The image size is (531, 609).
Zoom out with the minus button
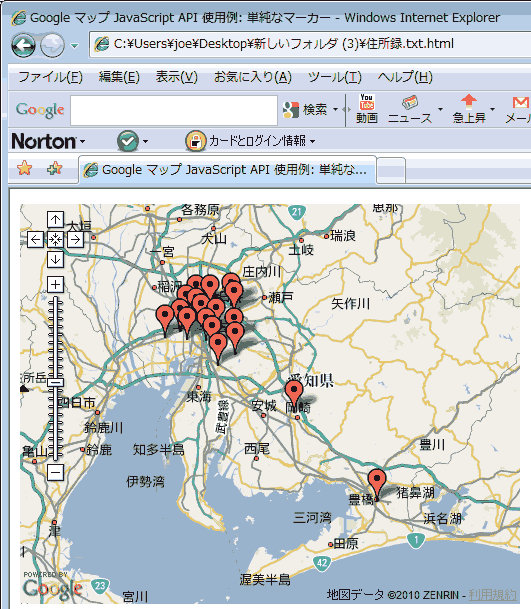click(x=55, y=473)
